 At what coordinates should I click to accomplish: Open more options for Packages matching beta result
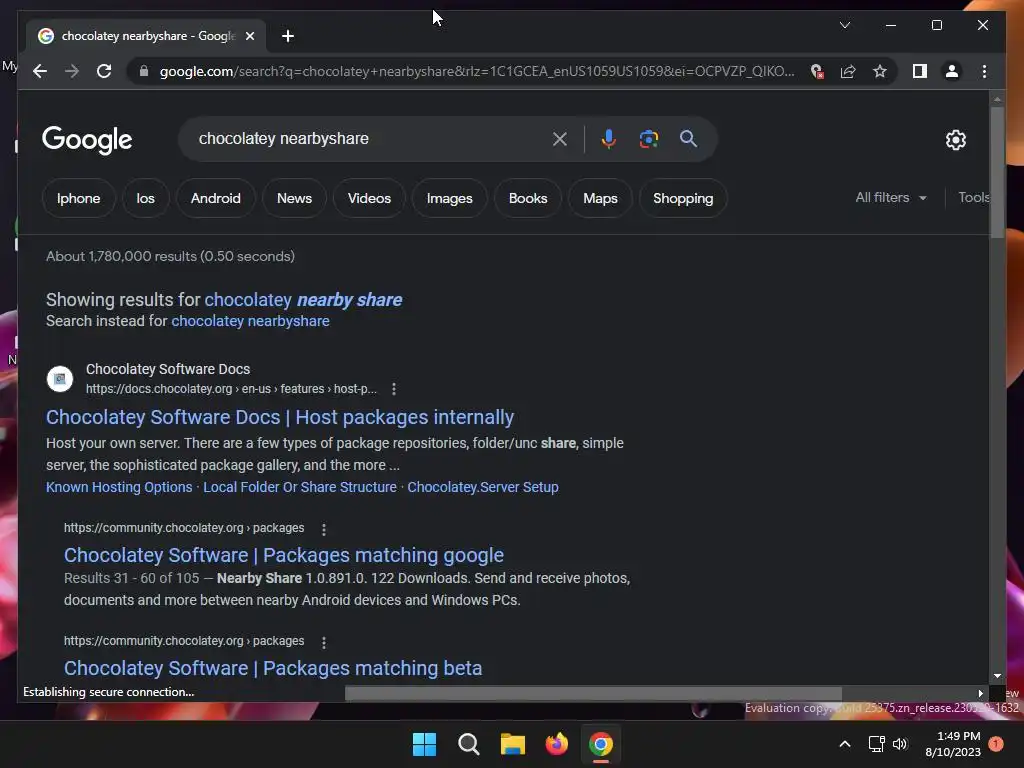pos(324,642)
